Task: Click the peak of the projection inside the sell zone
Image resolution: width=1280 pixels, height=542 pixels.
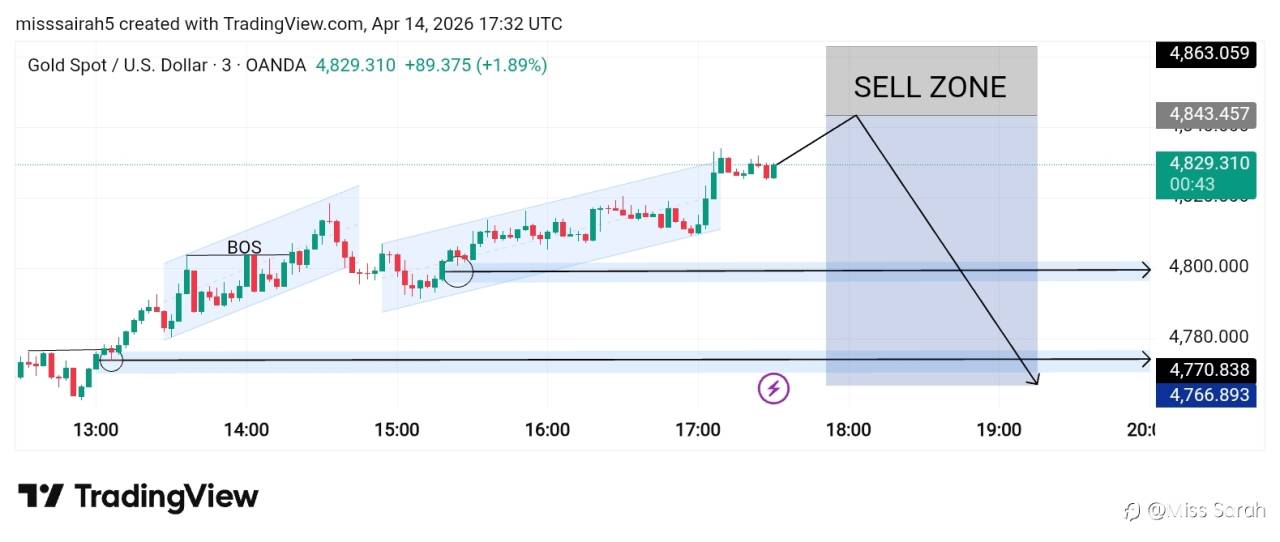Action: [x=856, y=116]
